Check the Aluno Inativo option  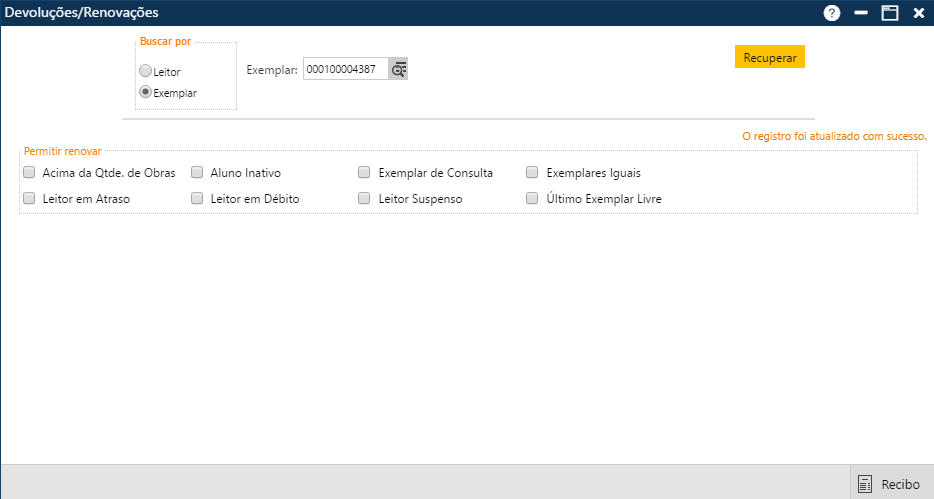click(197, 172)
